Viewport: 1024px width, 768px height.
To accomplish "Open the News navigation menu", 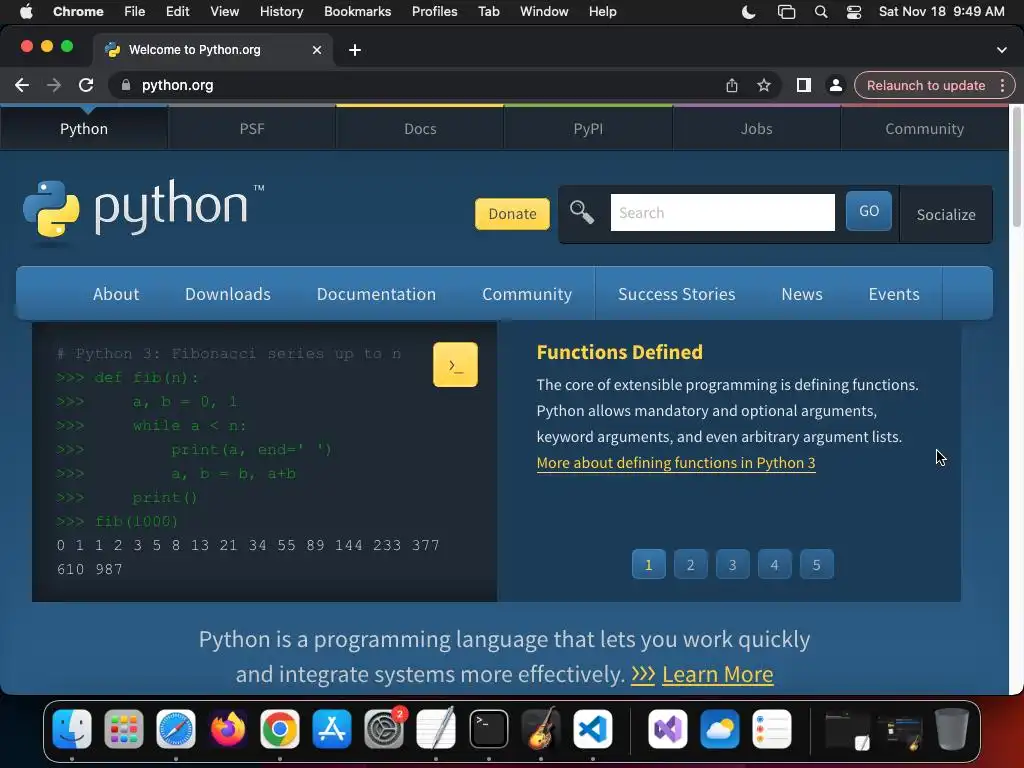I will point(802,294).
